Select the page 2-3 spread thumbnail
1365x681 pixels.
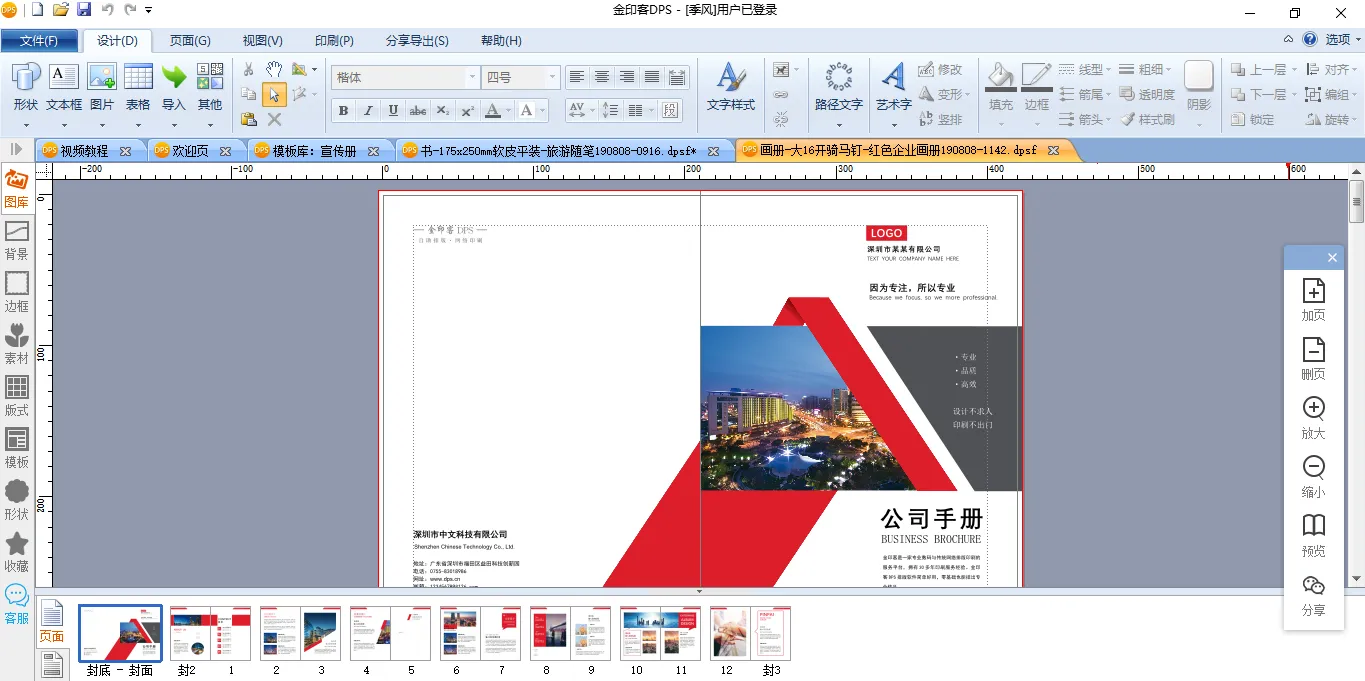click(x=300, y=633)
